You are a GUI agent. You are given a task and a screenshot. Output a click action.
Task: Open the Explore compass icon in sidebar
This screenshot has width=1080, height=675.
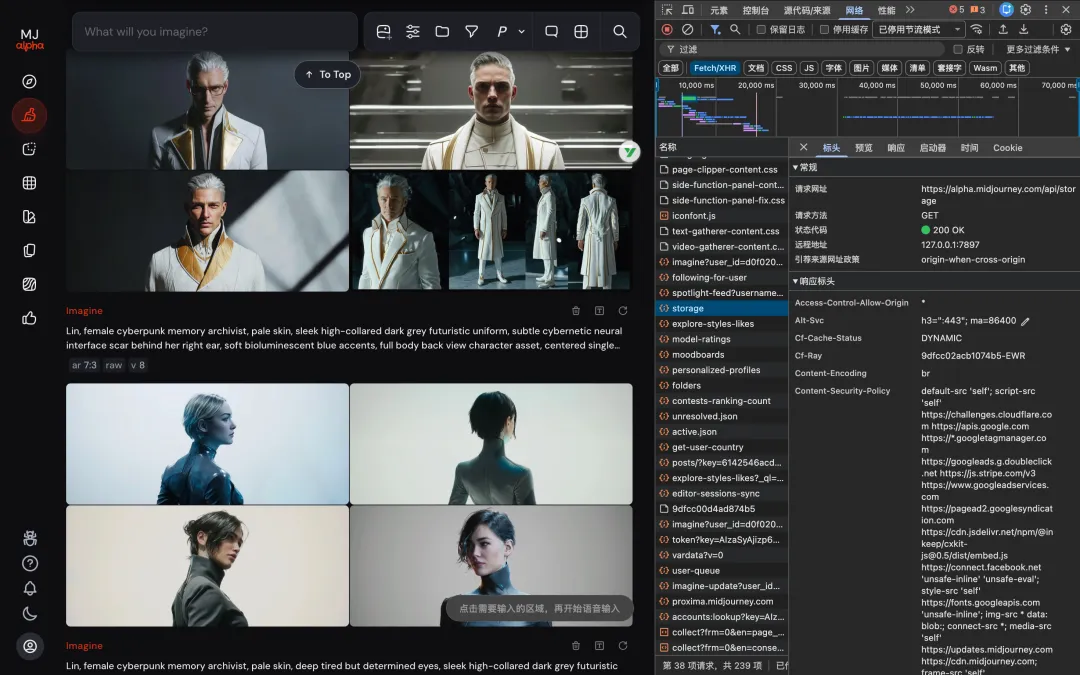pyautogui.click(x=29, y=82)
